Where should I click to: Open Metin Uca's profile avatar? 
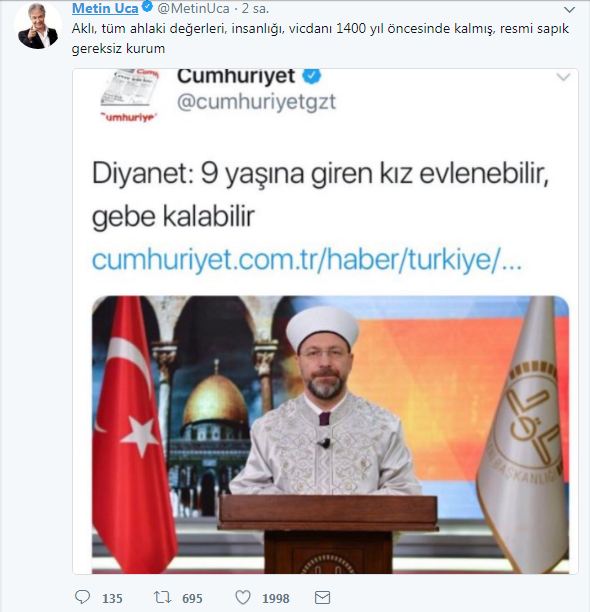pyautogui.click(x=38, y=27)
